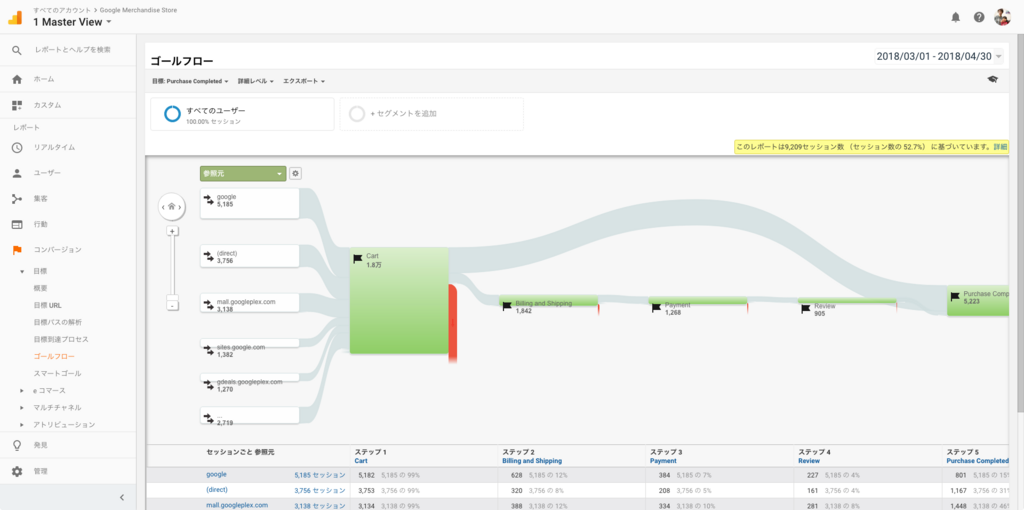Open the help question mark icon
The image size is (1024, 510).
click(x=978, y=18)
